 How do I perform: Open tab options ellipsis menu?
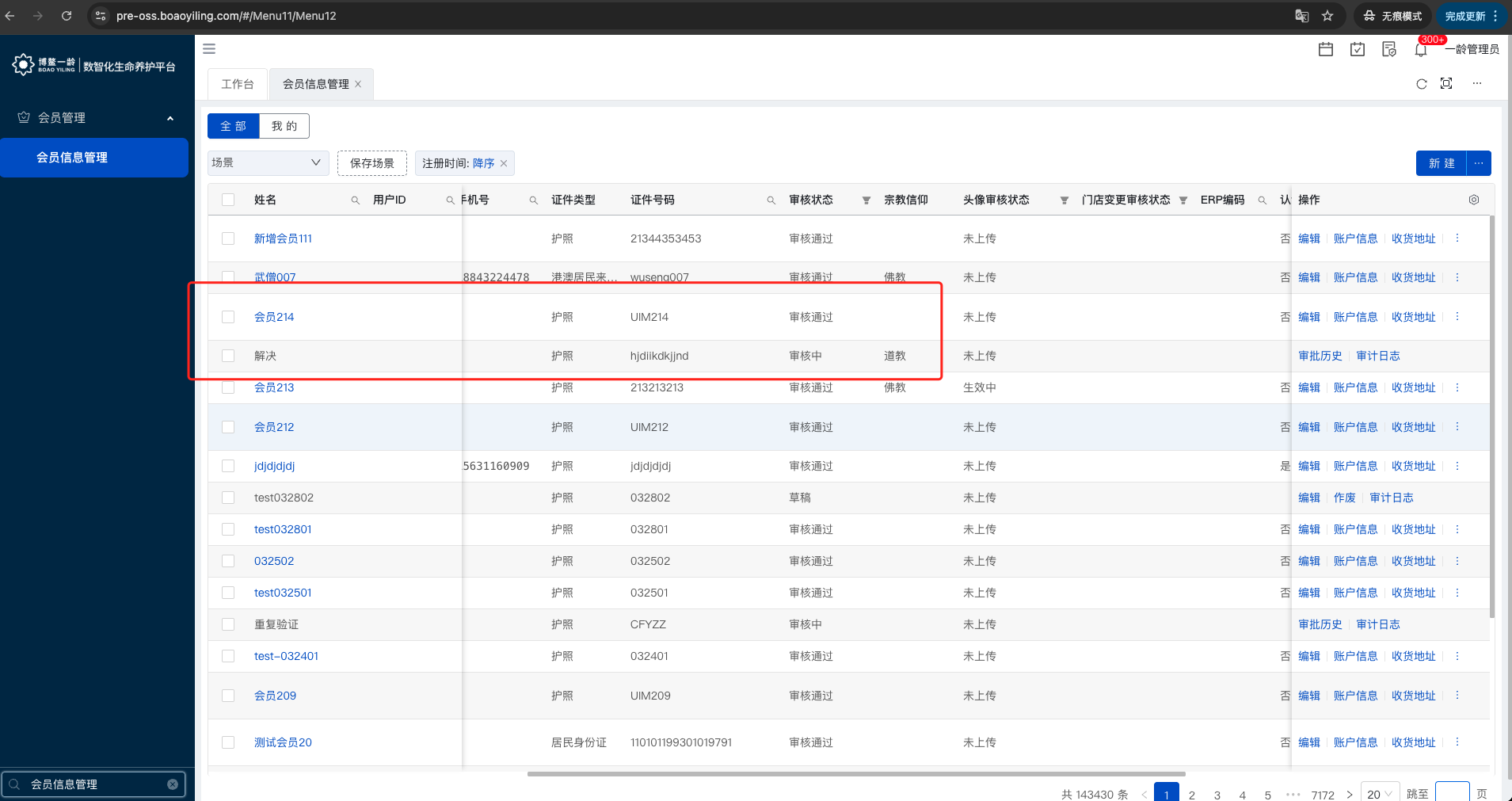point(1477,83)
